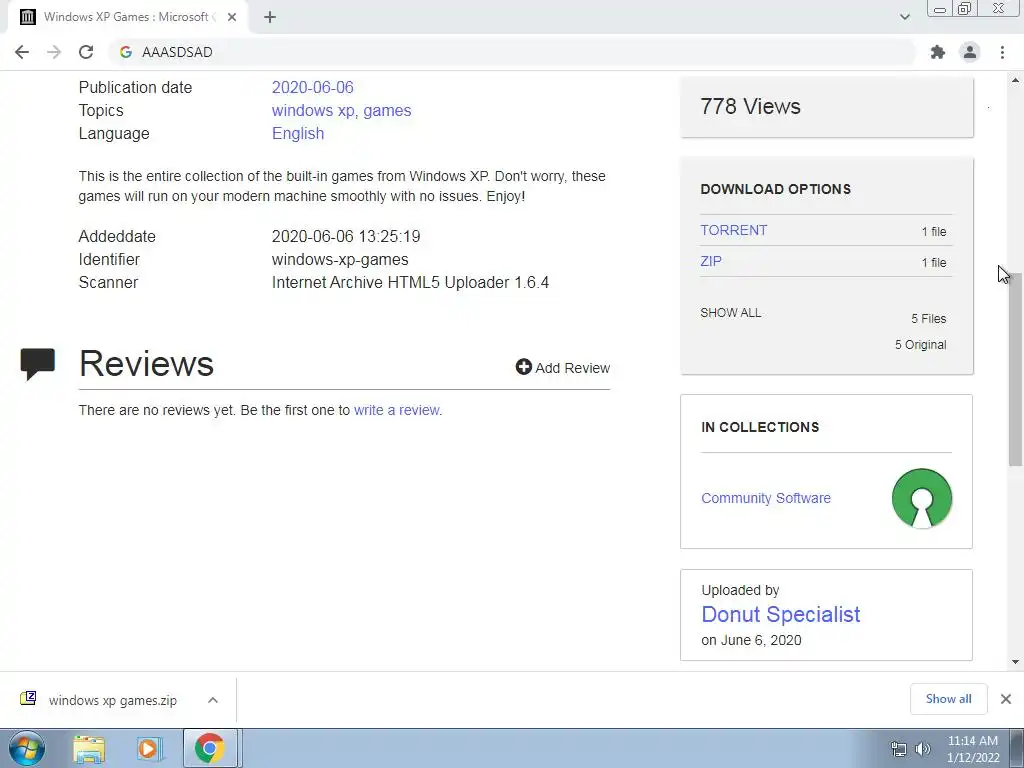
Task: Click the Chrome taskbar icon
Action: point(209,748)
